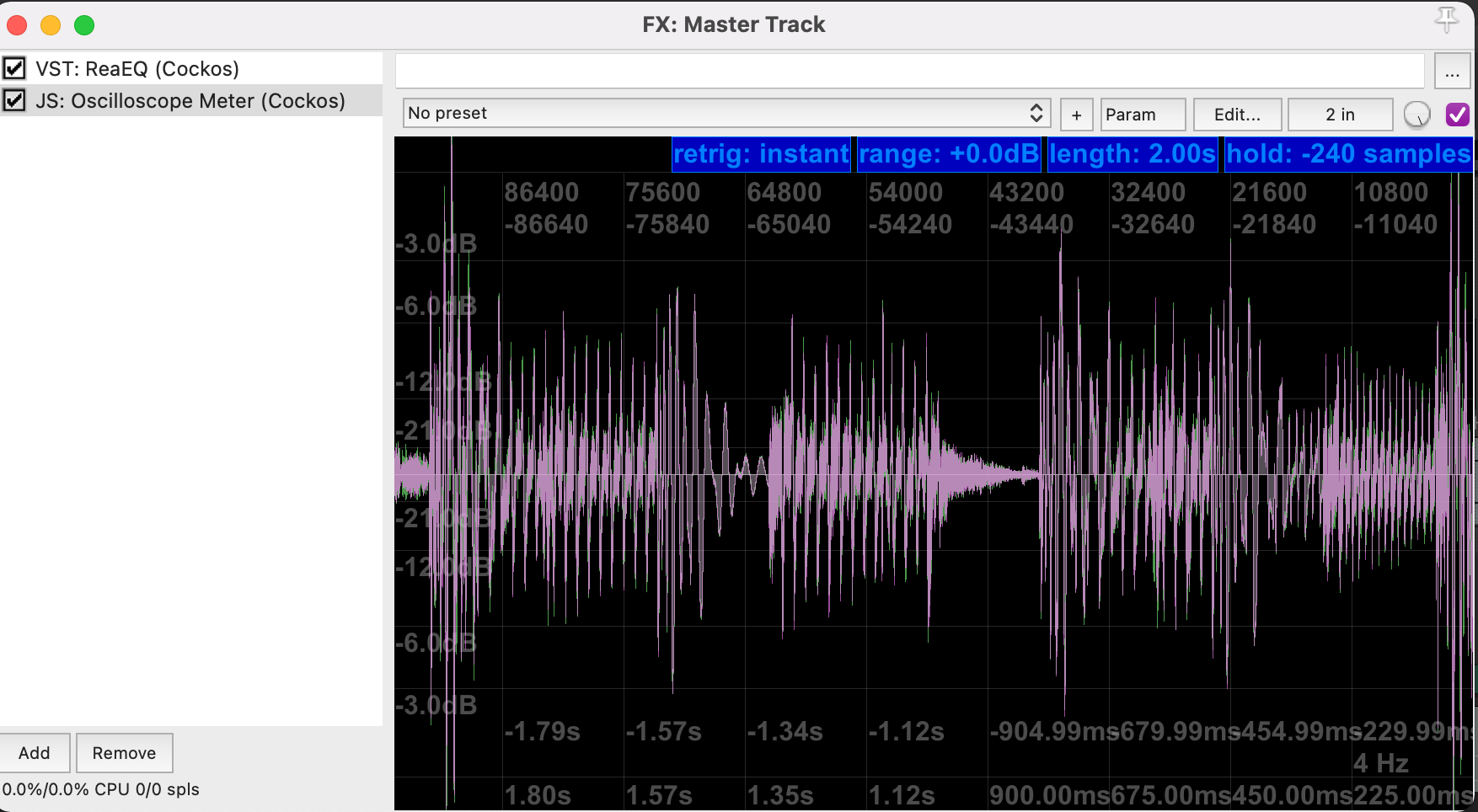Click the 86400 sample grid label
1478x812 pixels.
pyautogui.click(x=541, y=192)
